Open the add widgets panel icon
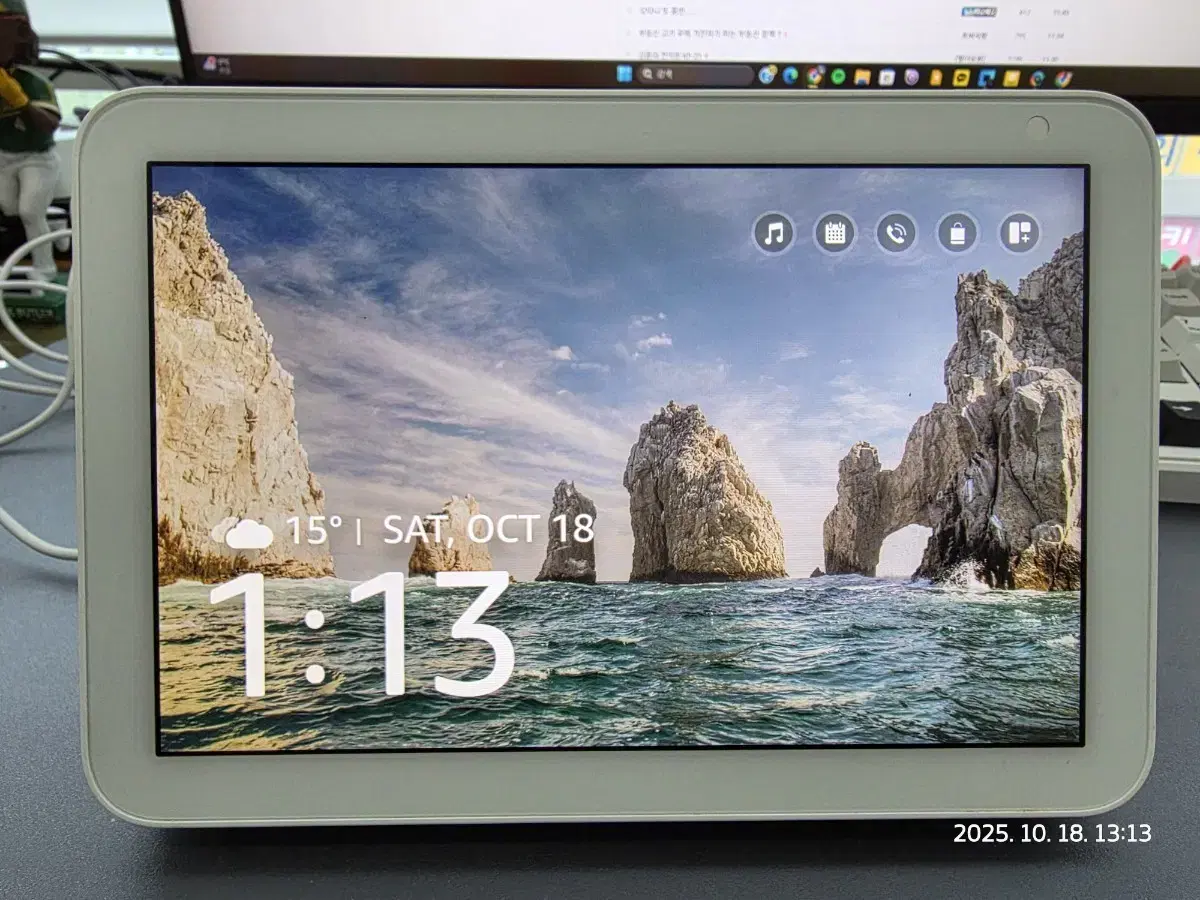The image size is (1200, 900). pos(1019,234)
